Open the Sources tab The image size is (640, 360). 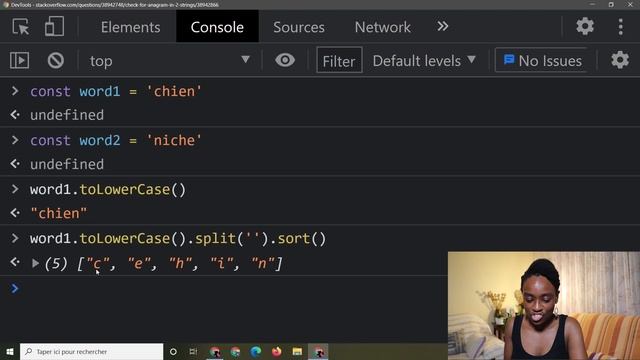click(x=299, y=27)
